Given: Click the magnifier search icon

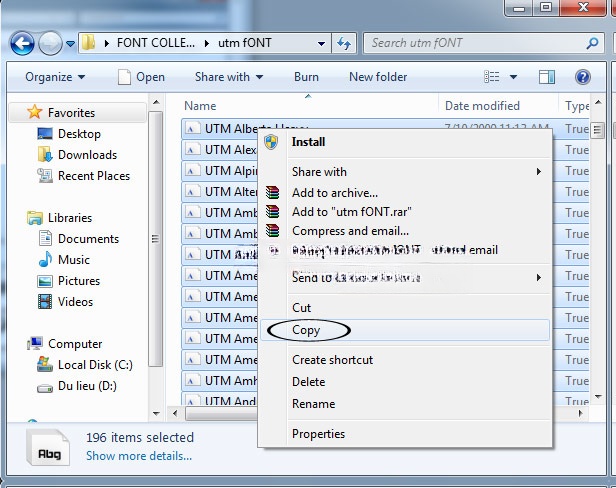Looking at the screenshot, I should click(x=592, y=43).
